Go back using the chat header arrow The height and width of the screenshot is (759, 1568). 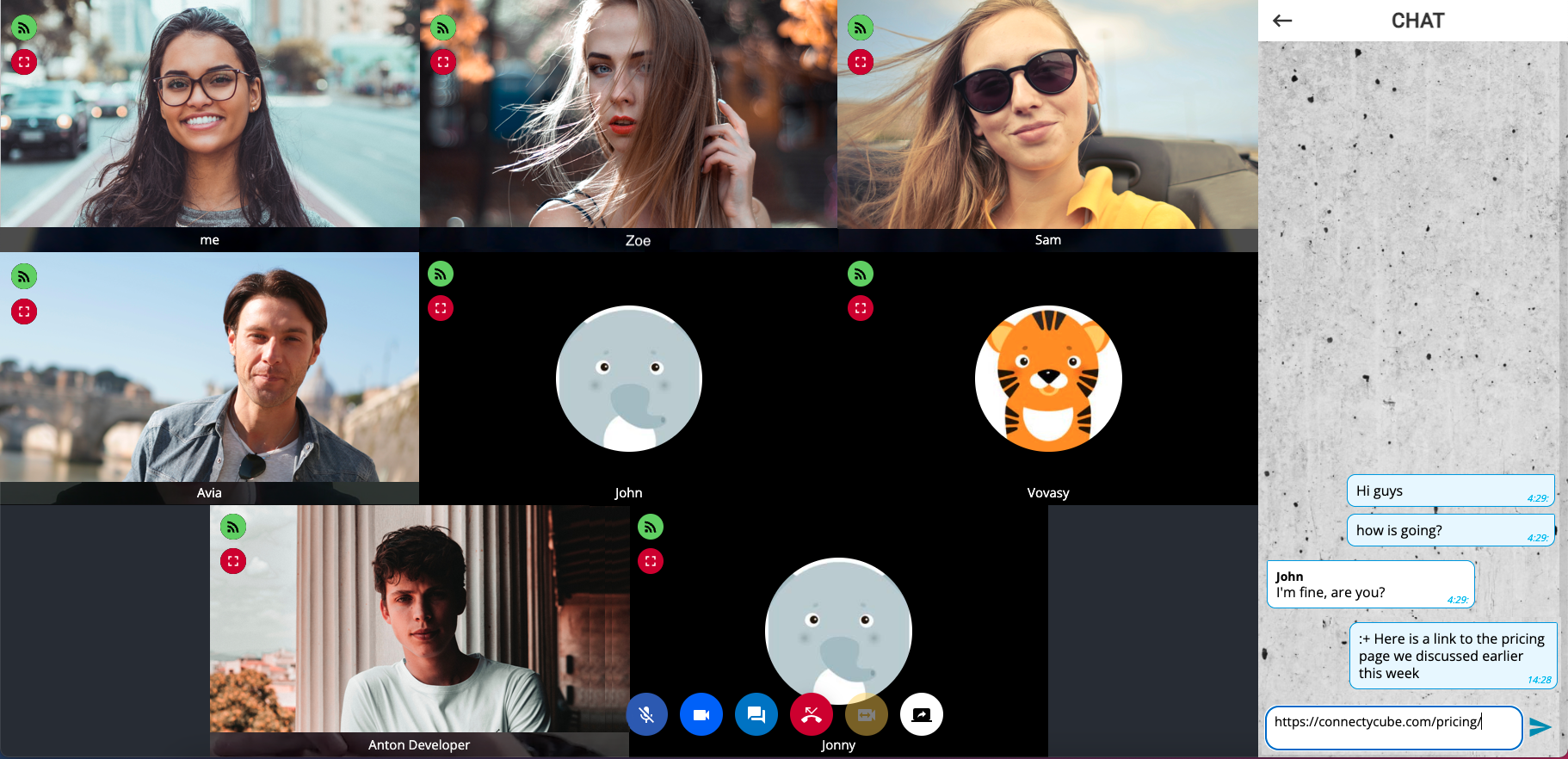pos(1282,21)
